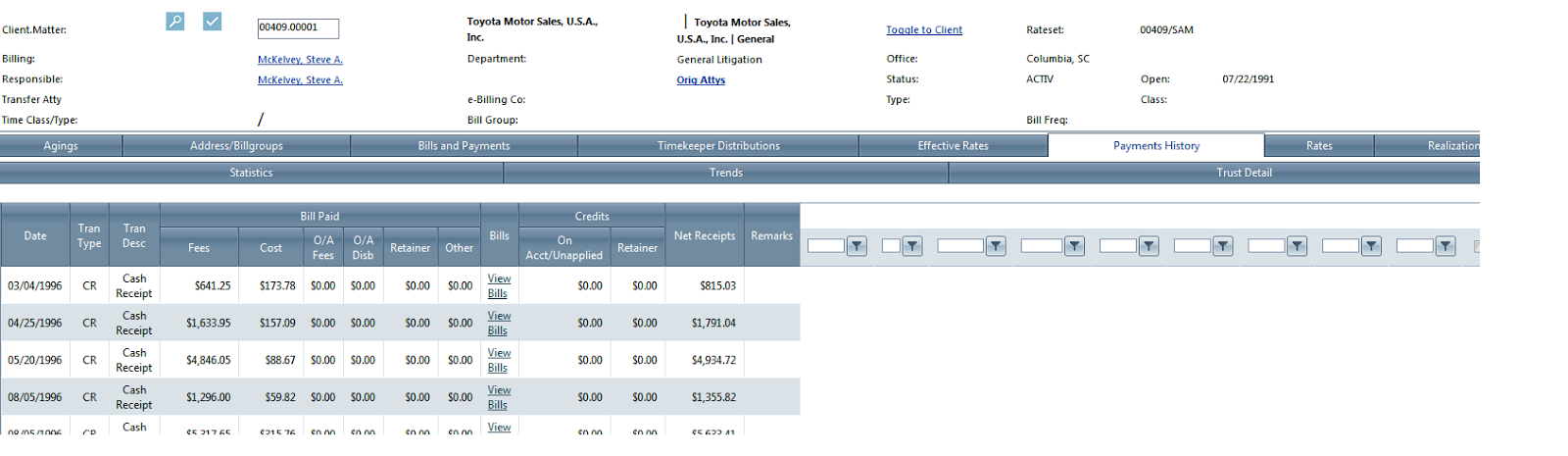Click the O/A Fees column header
Viewport: 1568px width, 456px height.
click(x=323, y=248)
